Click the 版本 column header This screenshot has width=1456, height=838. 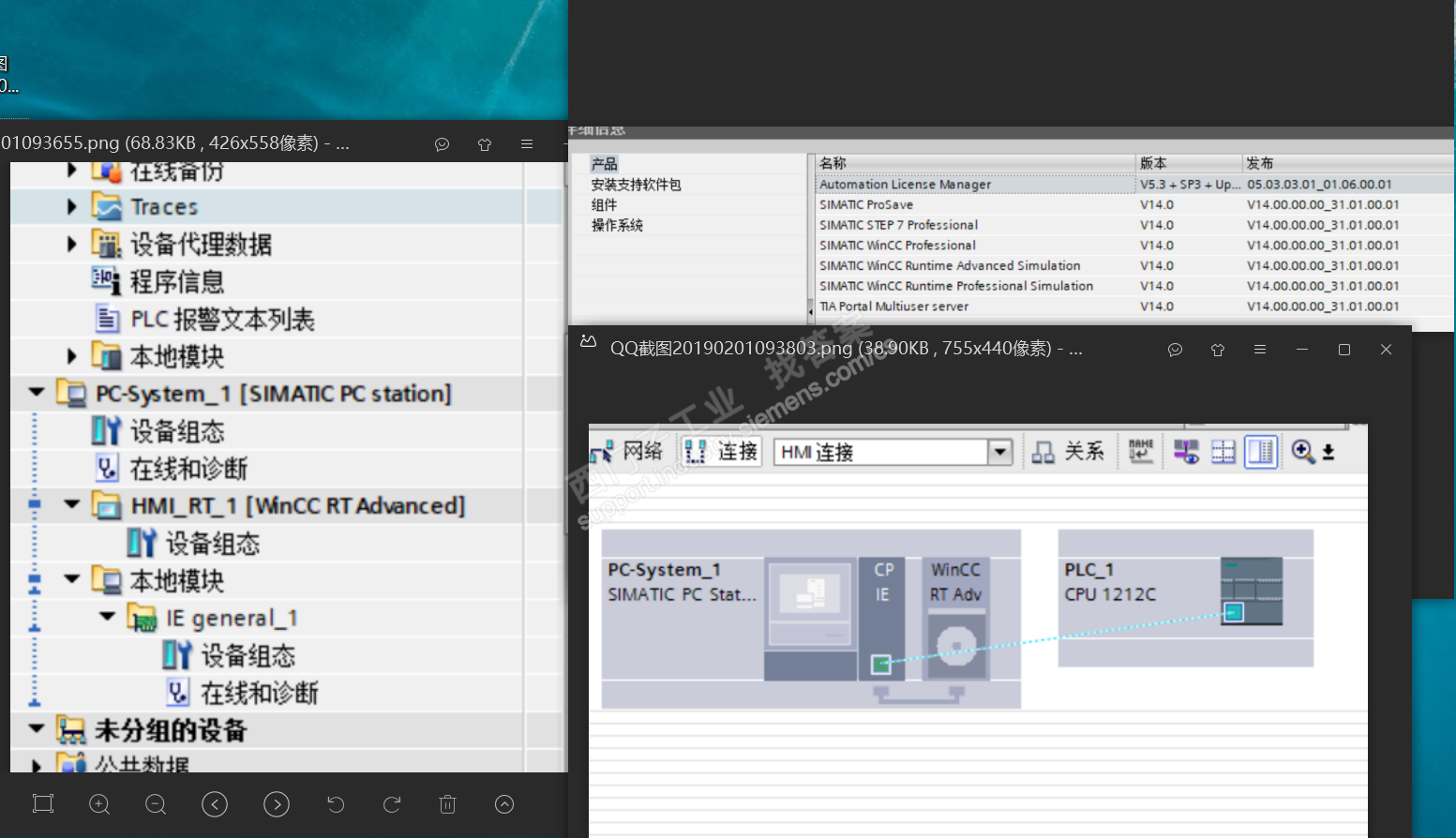1189,163
